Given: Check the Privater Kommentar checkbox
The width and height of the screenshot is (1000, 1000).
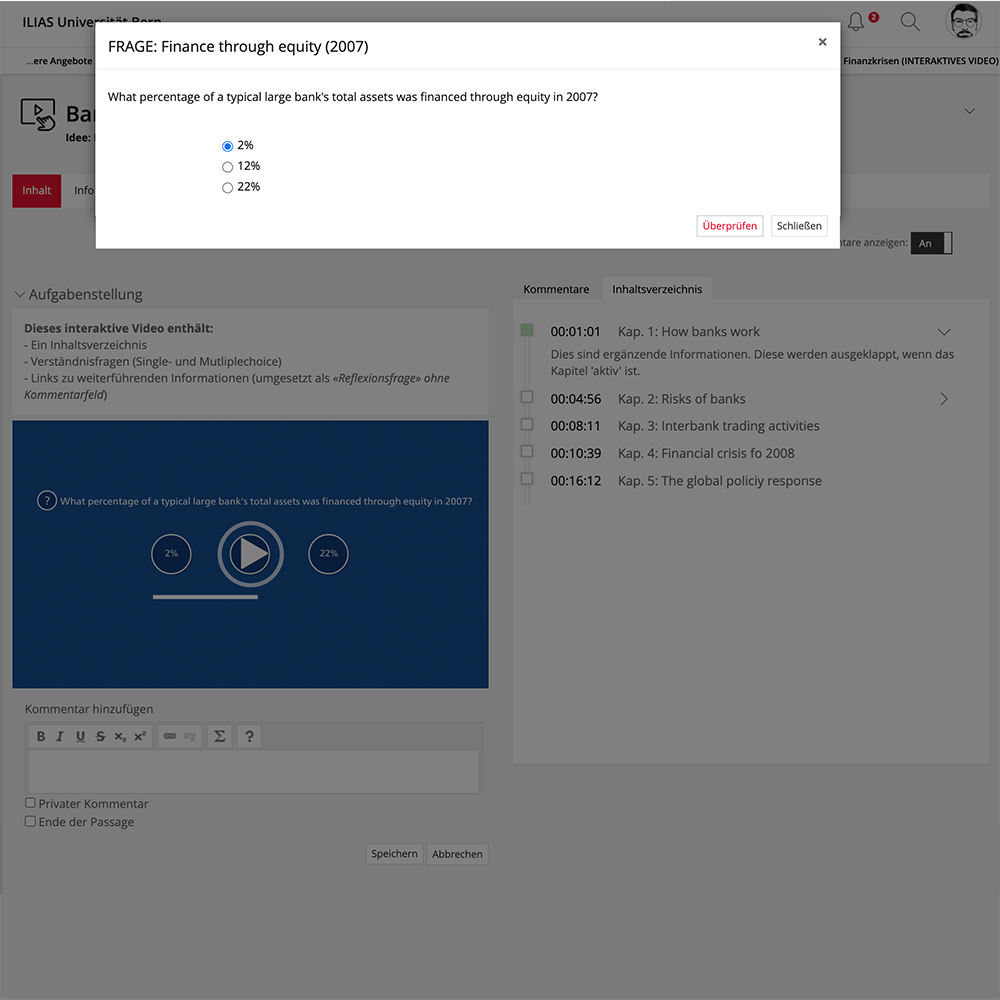Looking at the screenshot, I should [30, 803].
